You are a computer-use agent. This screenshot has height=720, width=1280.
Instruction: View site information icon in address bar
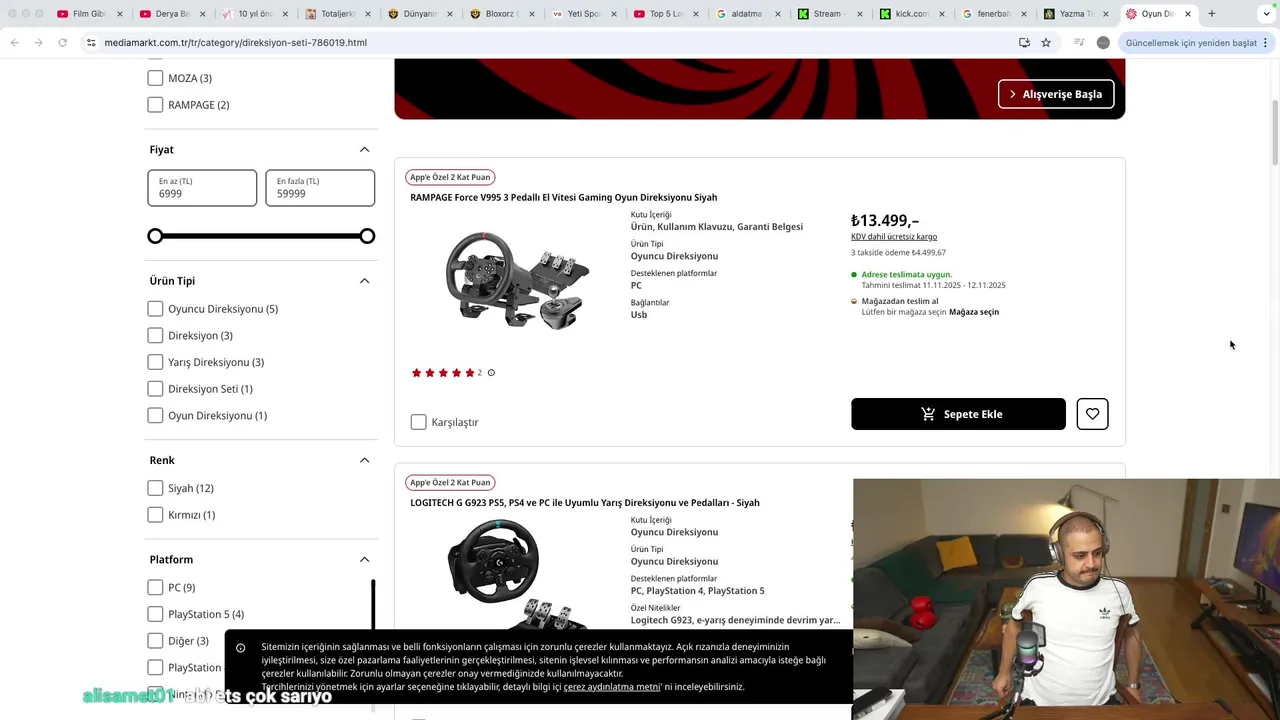(91, 43)
